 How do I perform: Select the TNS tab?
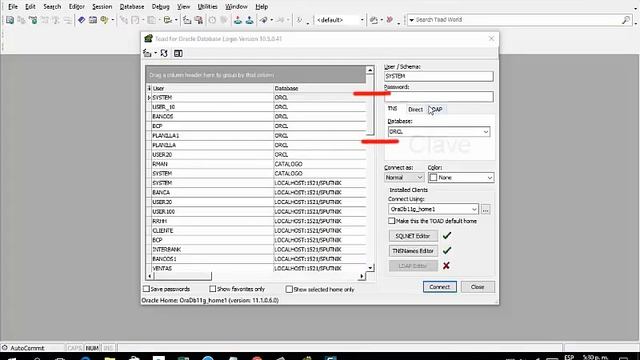click(x=392, y=109)
